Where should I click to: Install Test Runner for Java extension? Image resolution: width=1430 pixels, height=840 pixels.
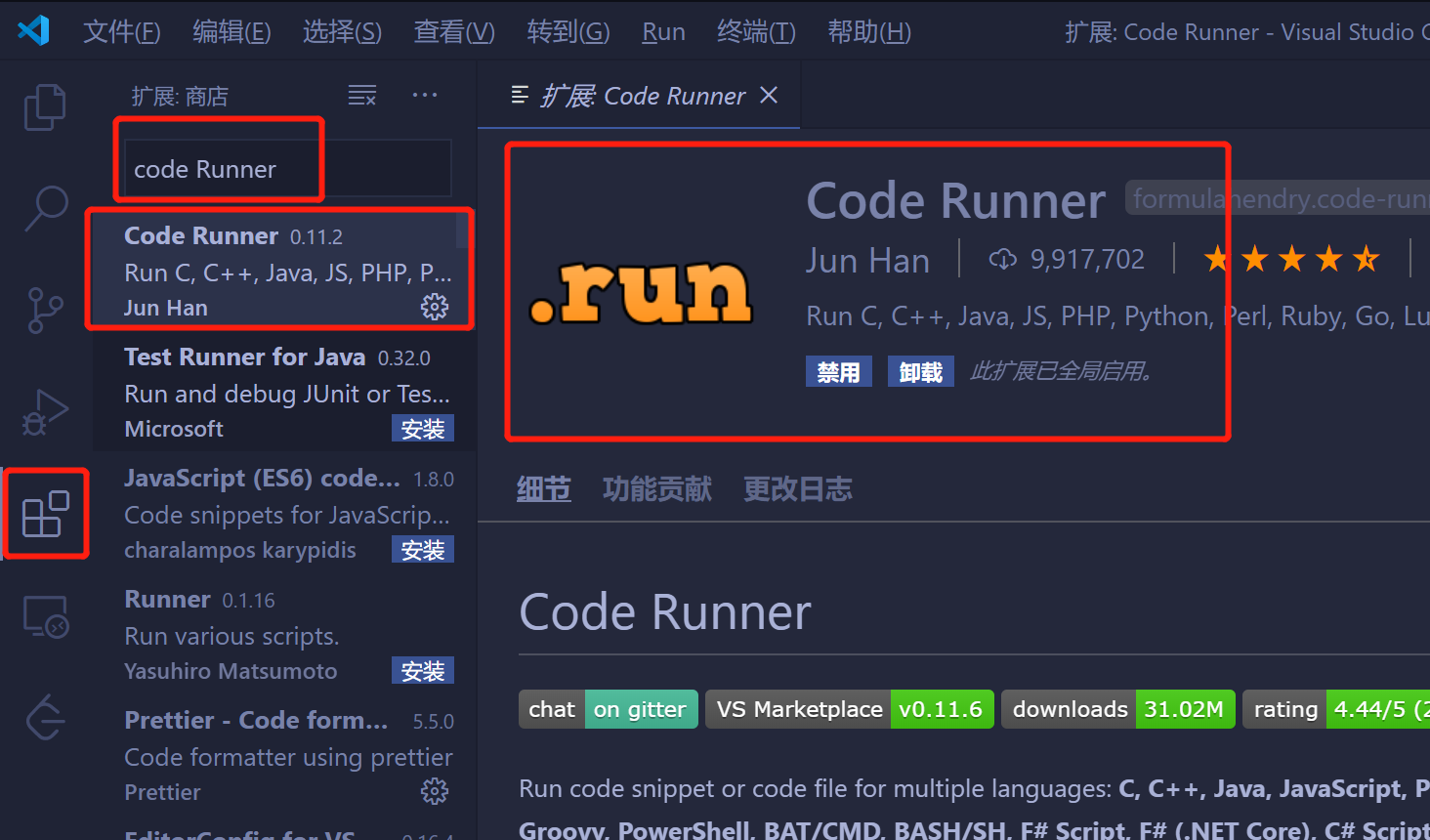click(x=423, y=429)
